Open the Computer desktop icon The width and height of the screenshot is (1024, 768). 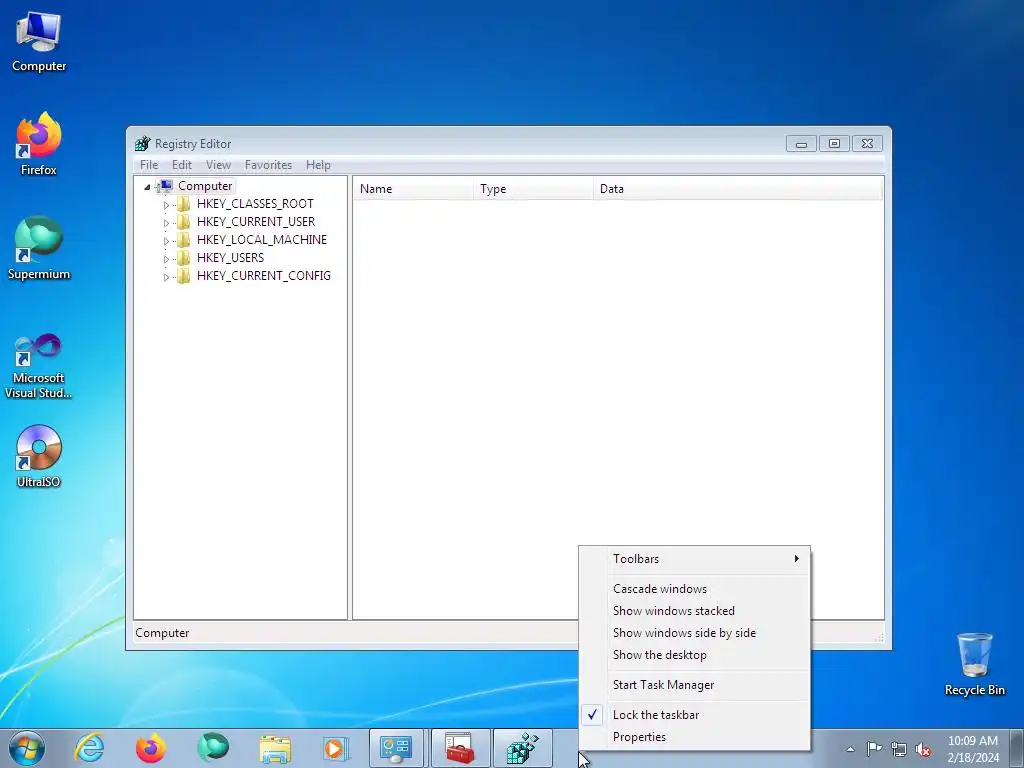pyautogui.click(x=39, y=42)
